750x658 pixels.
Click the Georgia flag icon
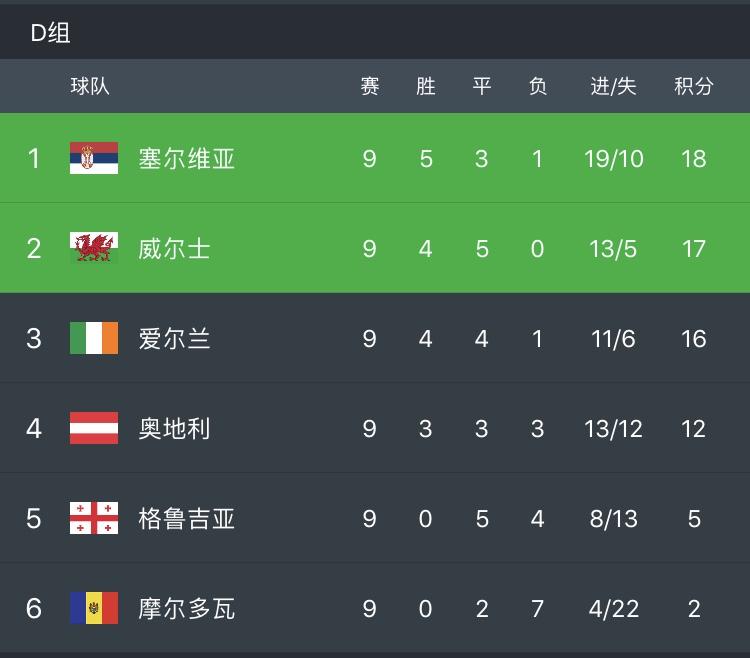pyautogui.click(x=94, y=518)
